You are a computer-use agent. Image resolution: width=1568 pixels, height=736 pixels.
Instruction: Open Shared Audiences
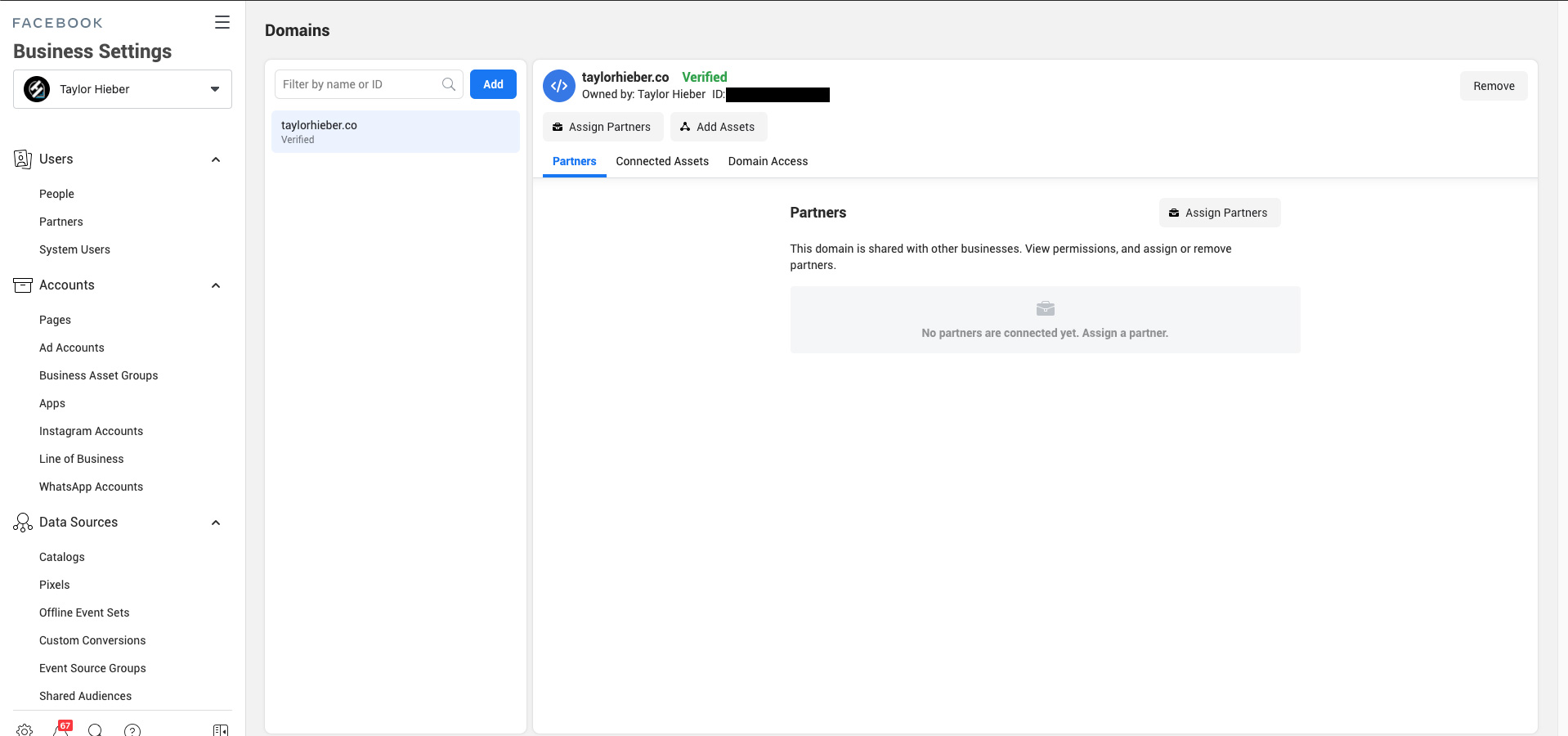(x=85, y=696)
